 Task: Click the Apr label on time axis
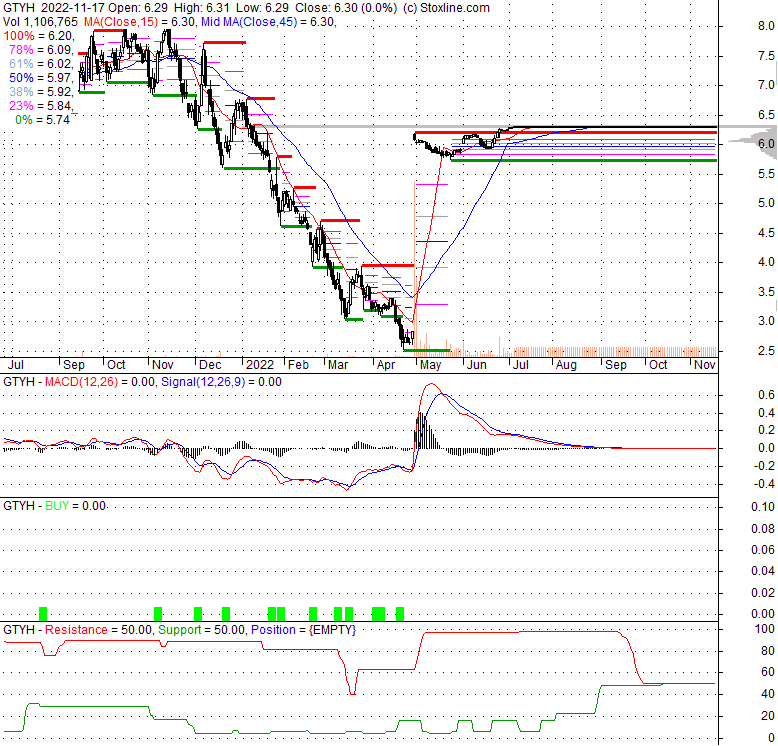tap(386, 365)
